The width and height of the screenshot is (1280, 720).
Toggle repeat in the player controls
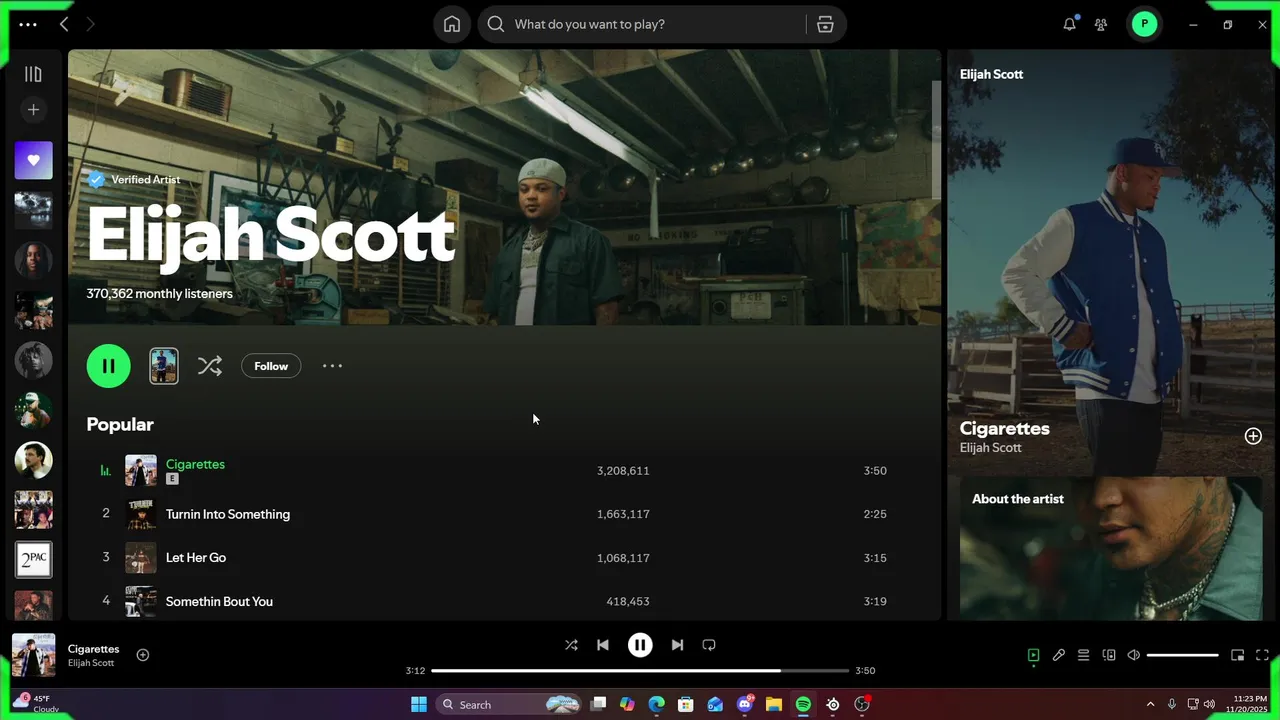click(709, 645)
